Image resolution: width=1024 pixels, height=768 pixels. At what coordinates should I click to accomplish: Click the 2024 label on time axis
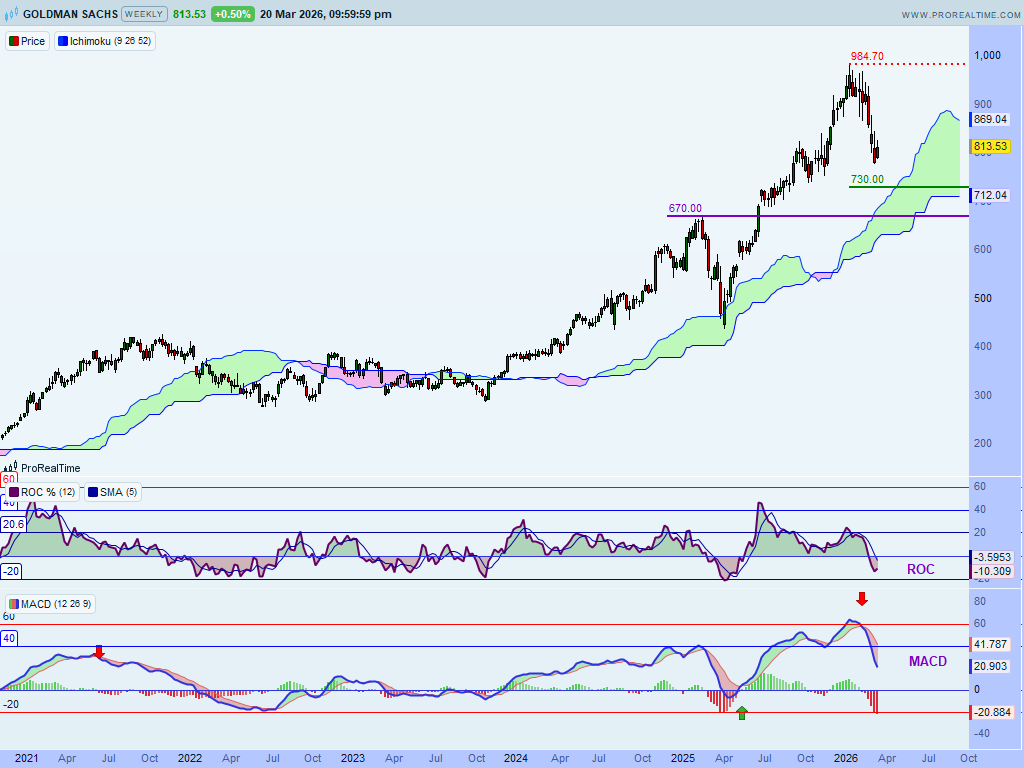coord(516,759)
